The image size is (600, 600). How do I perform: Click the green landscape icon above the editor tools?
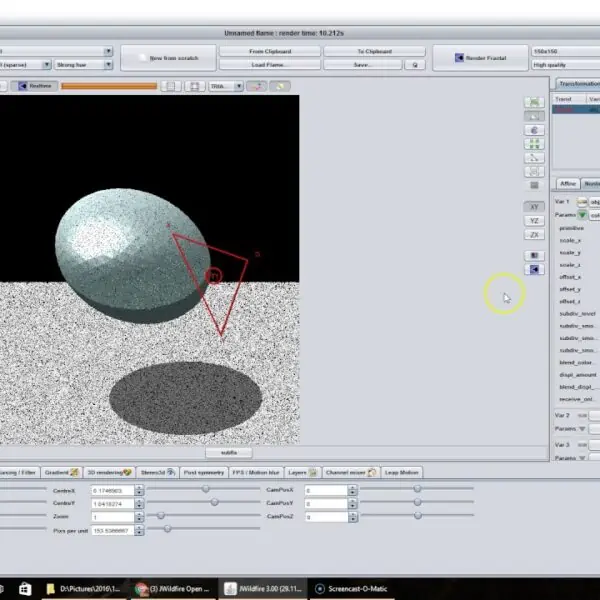click(534, 102)
